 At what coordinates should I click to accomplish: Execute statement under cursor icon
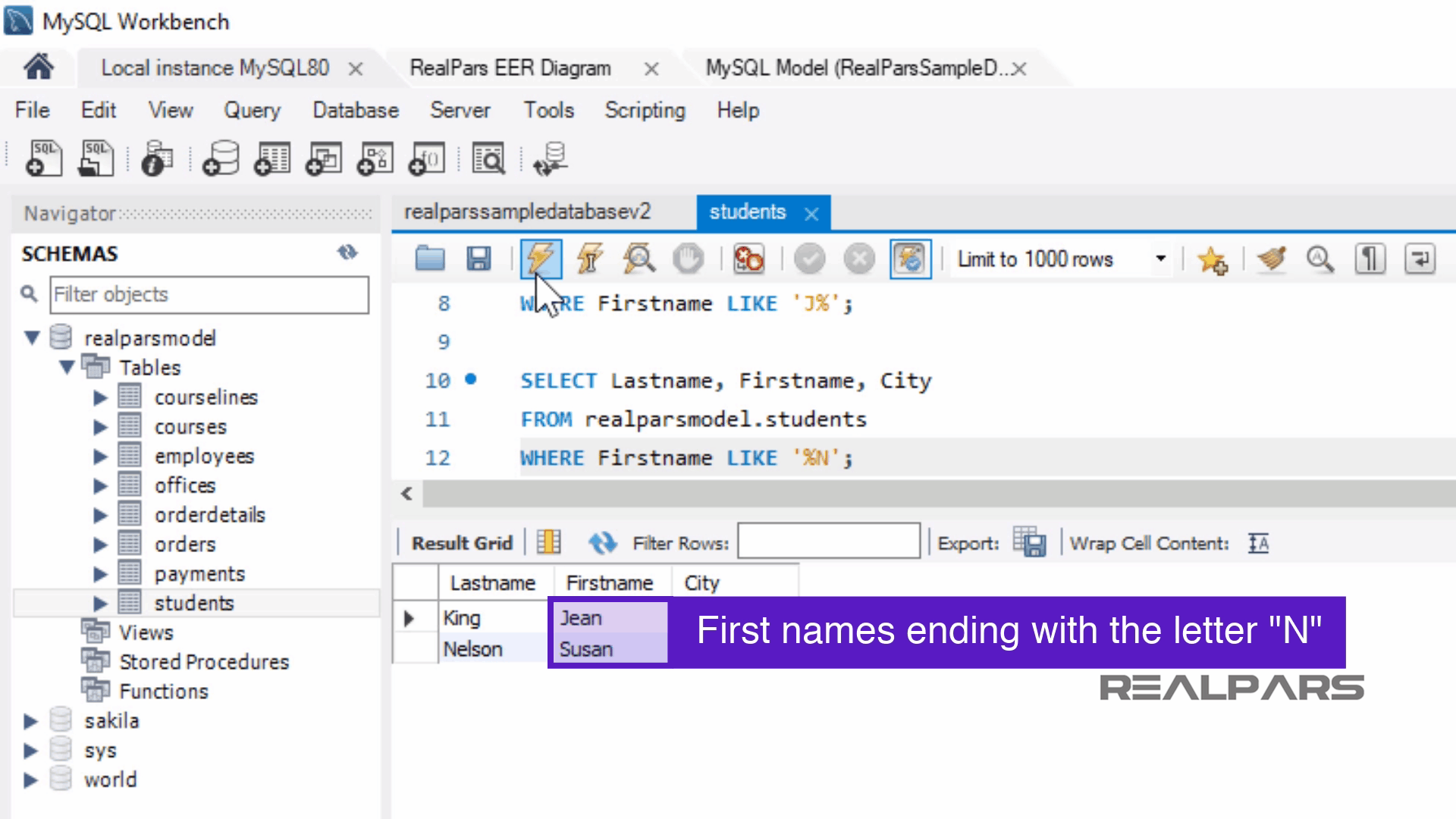[x=590, y=259]
